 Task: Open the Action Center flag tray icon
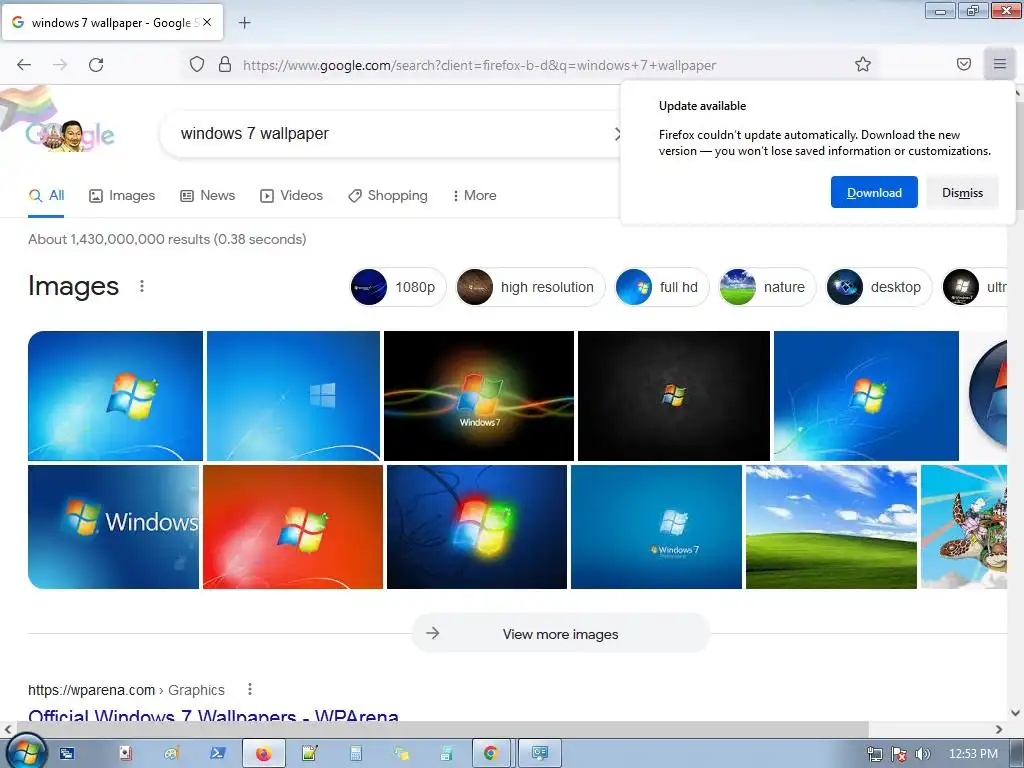tap(899, 754)
